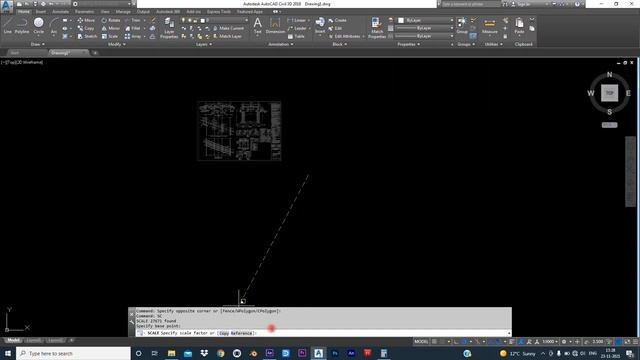The width and height of the screenshot is (640, 360).
Task: Click the Group tool
Action: (x=462, y=26)
